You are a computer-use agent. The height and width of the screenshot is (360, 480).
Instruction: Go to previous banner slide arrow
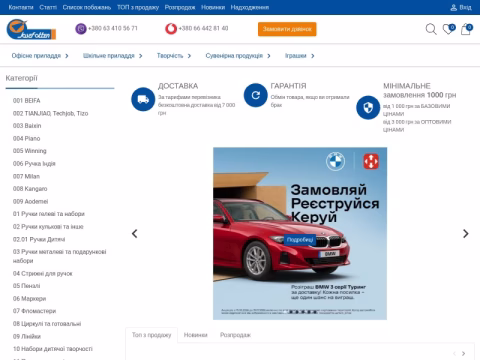click(135, 234)
